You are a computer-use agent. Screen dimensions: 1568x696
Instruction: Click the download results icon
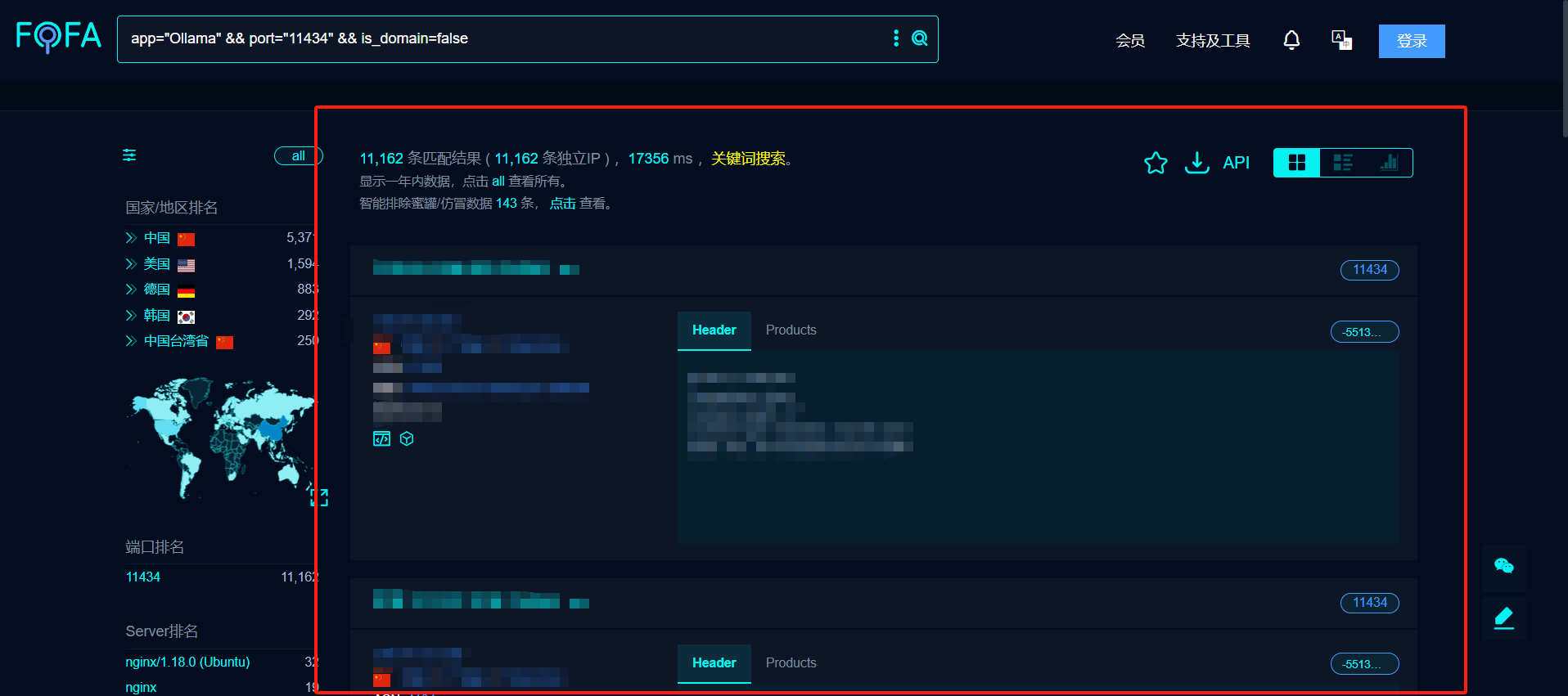pos(1196,163)
